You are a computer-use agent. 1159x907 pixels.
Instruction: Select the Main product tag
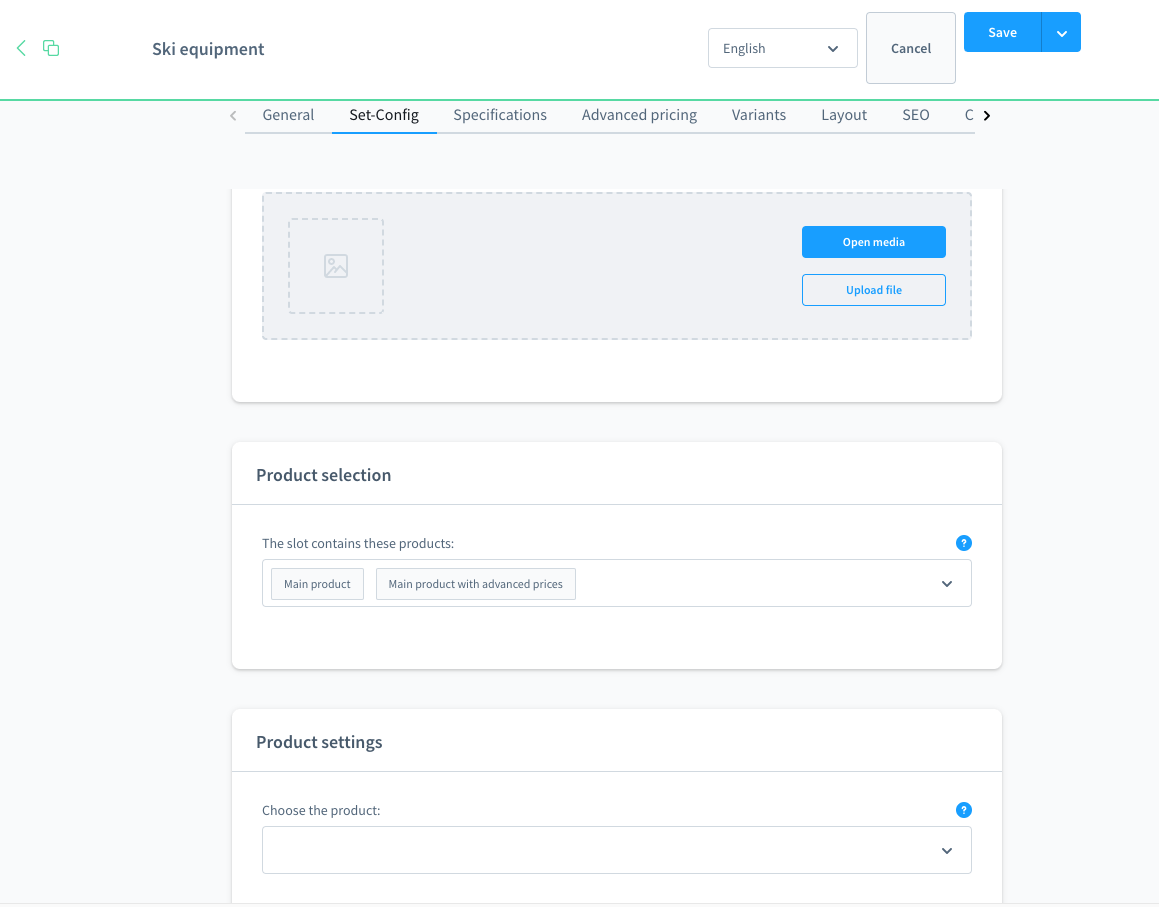point(317,584)
